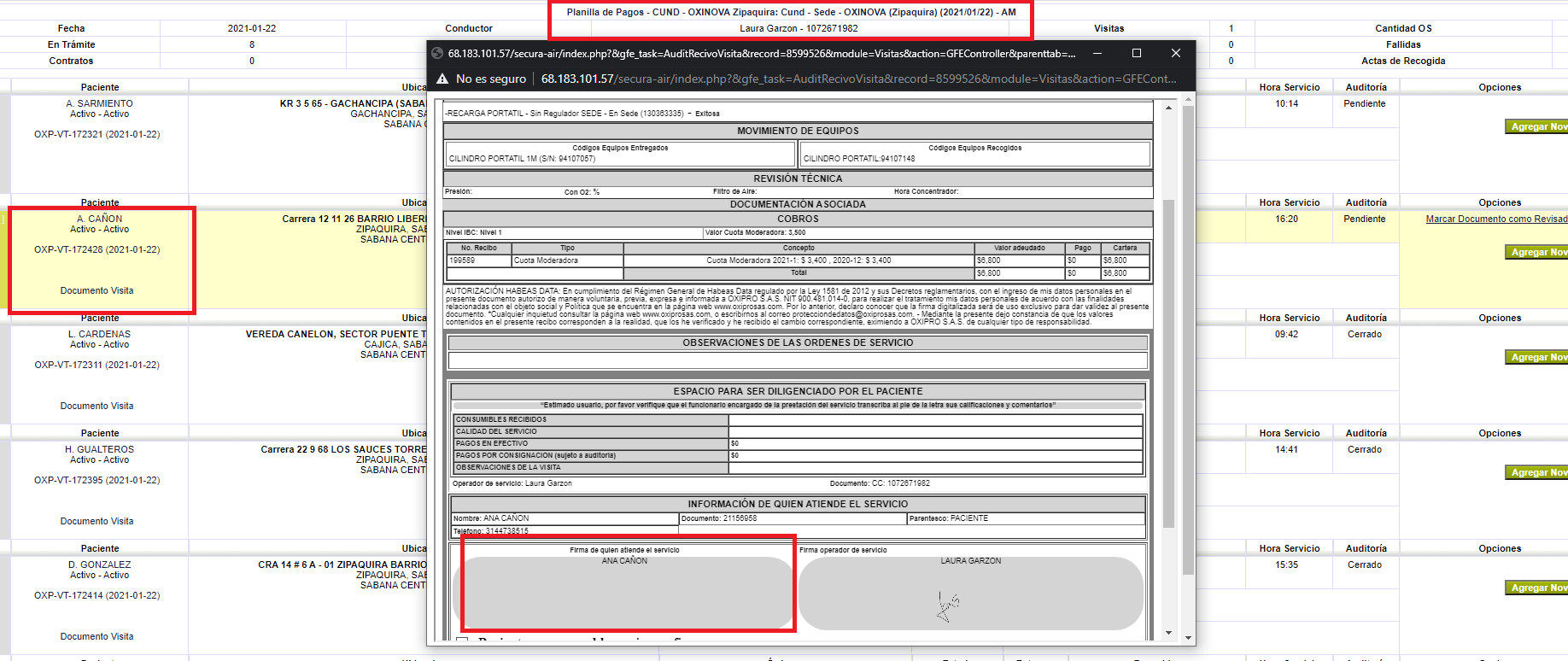
Task: Click patient name A. SARMIENTO
Action: tap(99, 104)
